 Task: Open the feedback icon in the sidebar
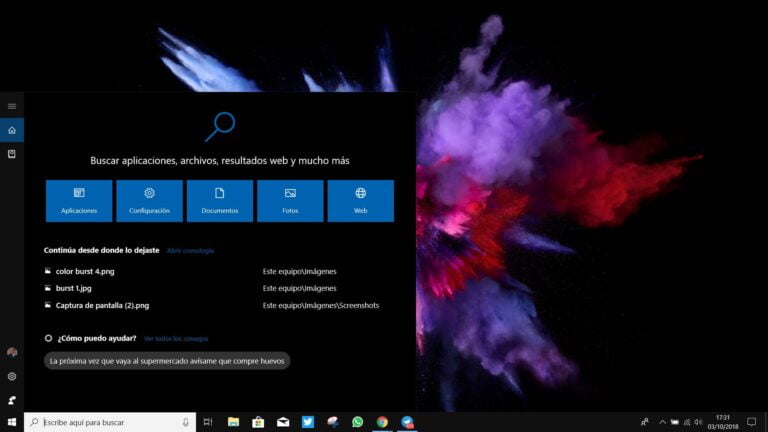click(12, 400)
